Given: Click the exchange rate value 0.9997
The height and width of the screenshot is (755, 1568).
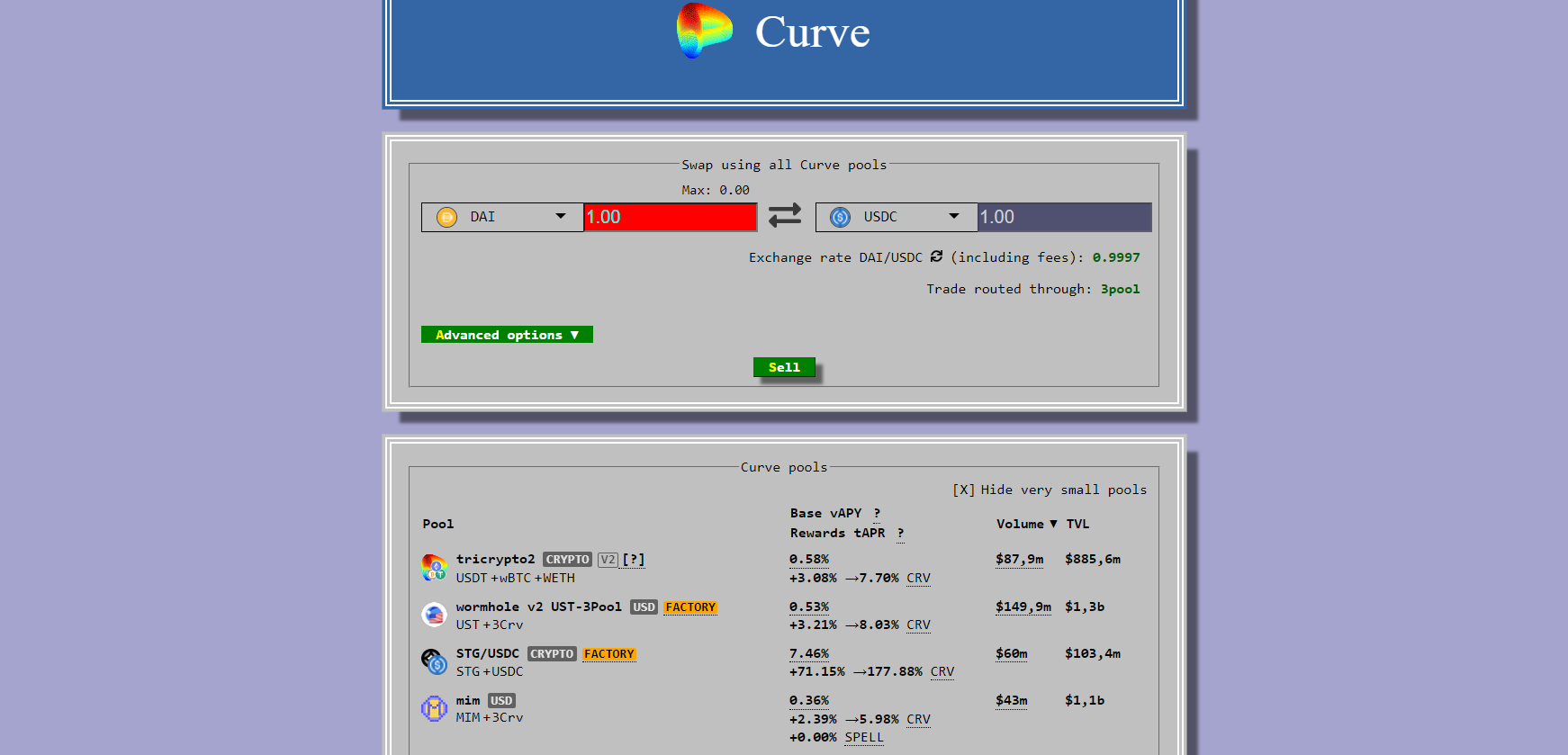Looking at the screenshot, I should click(1116, 257).
